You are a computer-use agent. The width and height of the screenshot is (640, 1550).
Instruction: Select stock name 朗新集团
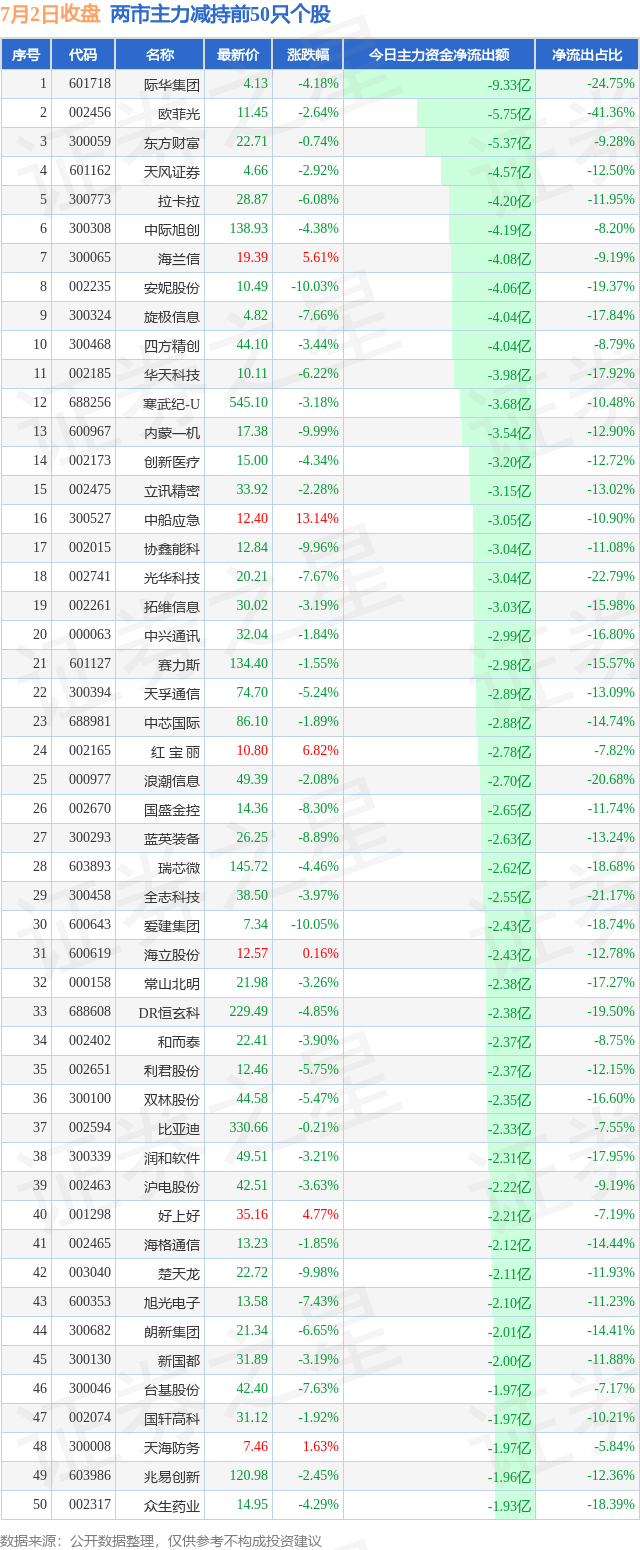click(172, 1331)
